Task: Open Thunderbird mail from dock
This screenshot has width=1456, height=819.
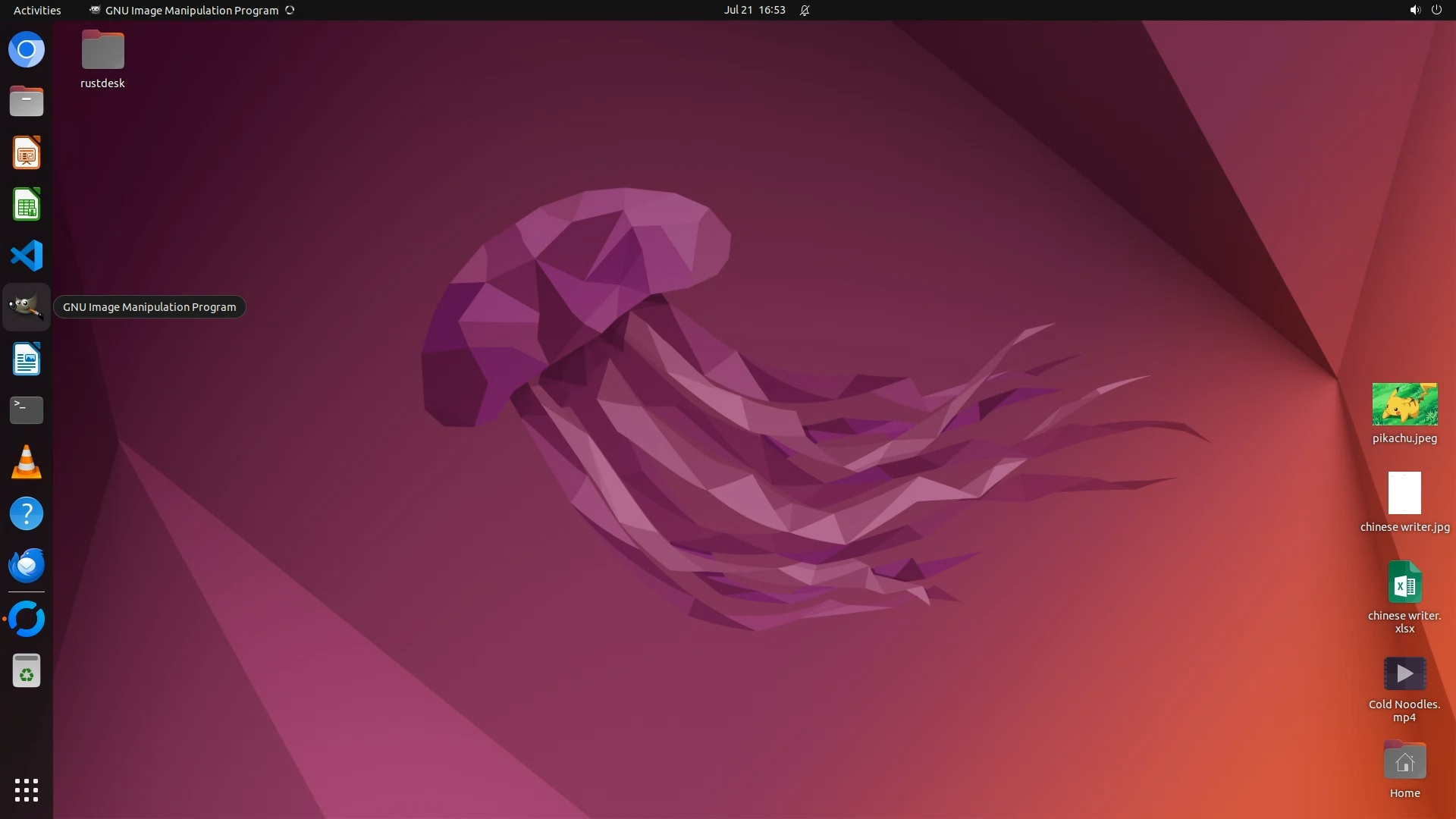Action: 27,565
